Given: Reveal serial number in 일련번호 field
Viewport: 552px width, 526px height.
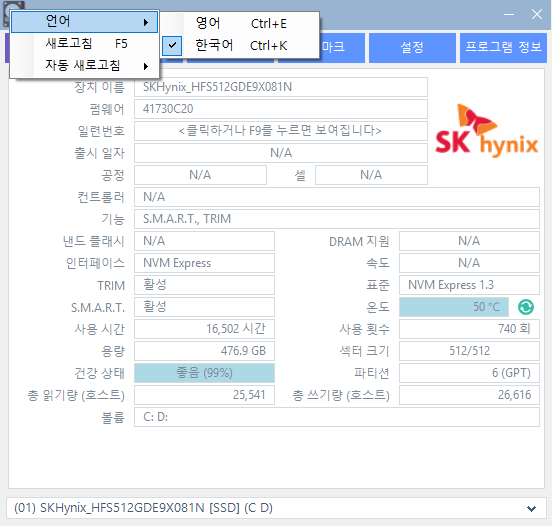Looking at the screenshot, I should coord(281,131).
